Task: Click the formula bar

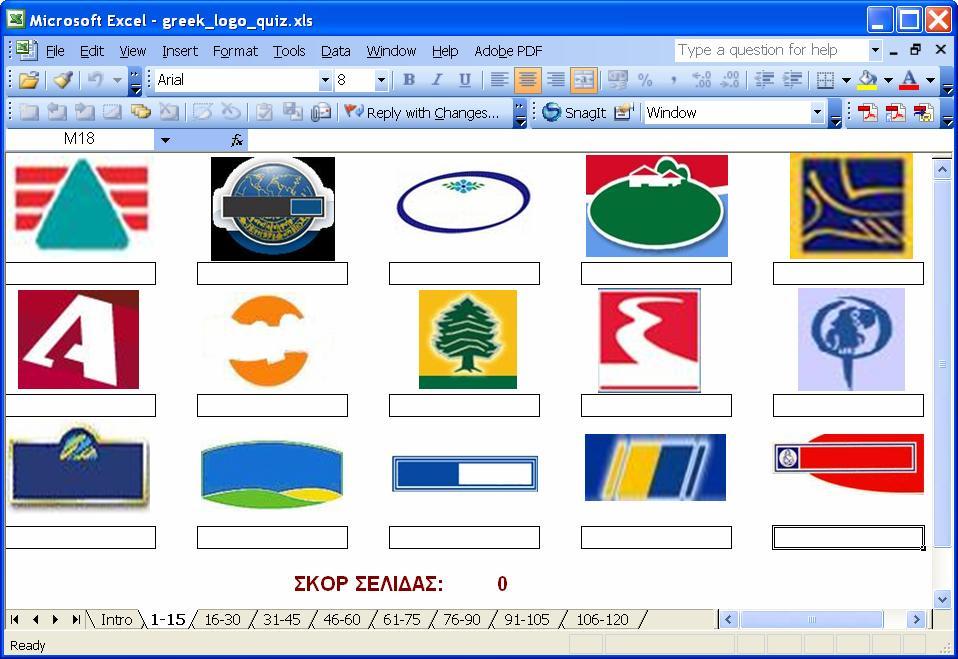Action: point(599,140)
